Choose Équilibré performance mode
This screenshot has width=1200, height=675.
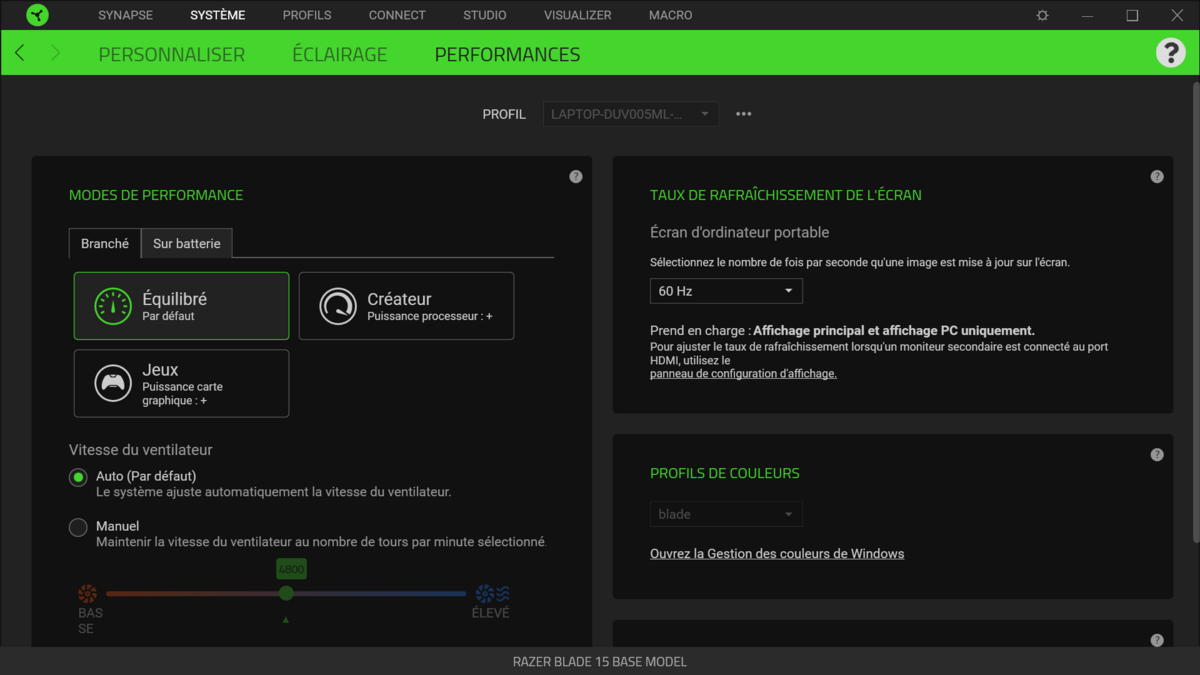[181, 306]
